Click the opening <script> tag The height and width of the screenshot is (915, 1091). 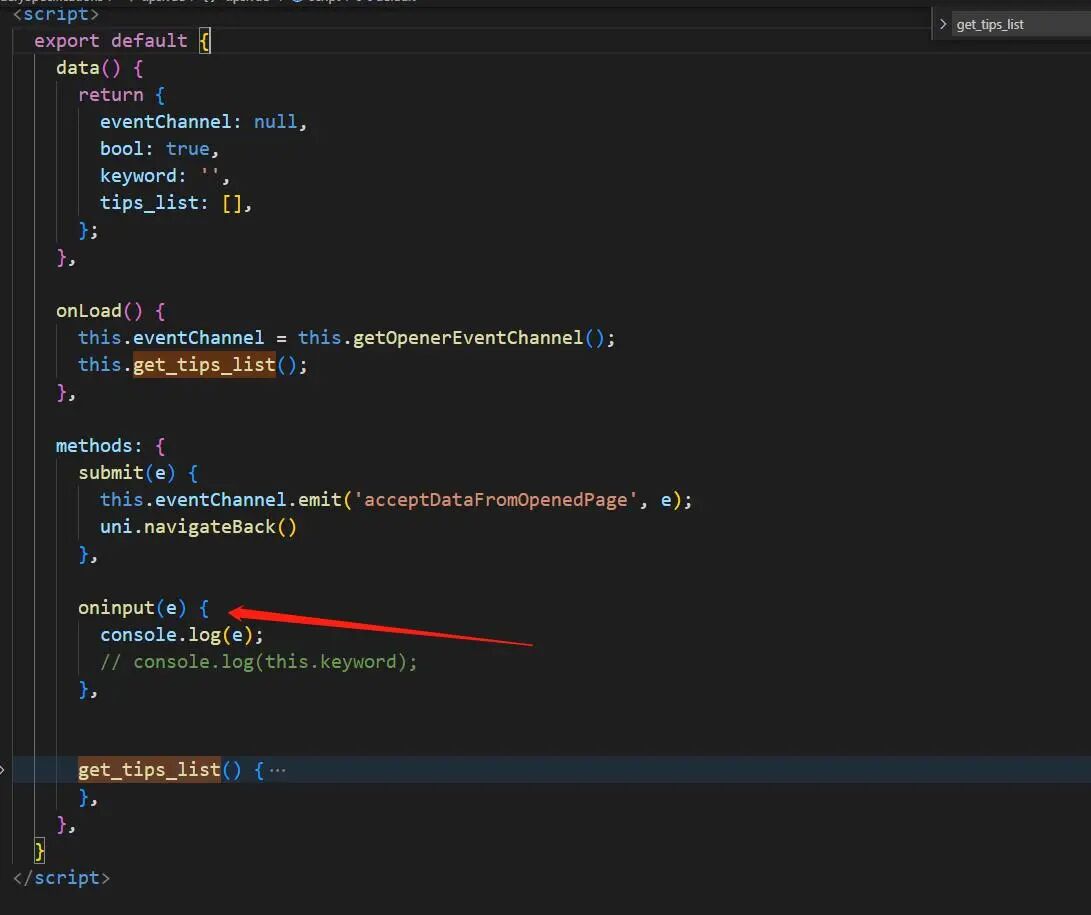pyautogui.click(x=56, y=14)
